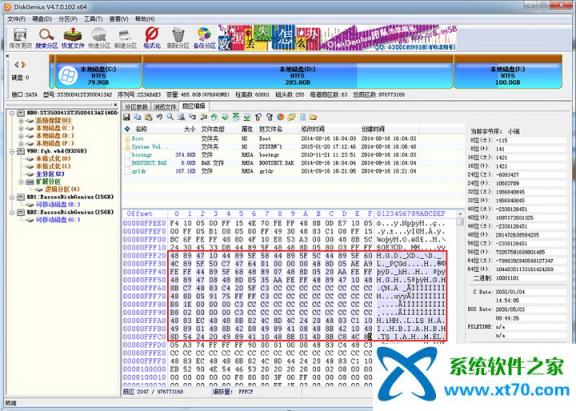
Task: Select the grldr file row
Action: tap(270, 171)
